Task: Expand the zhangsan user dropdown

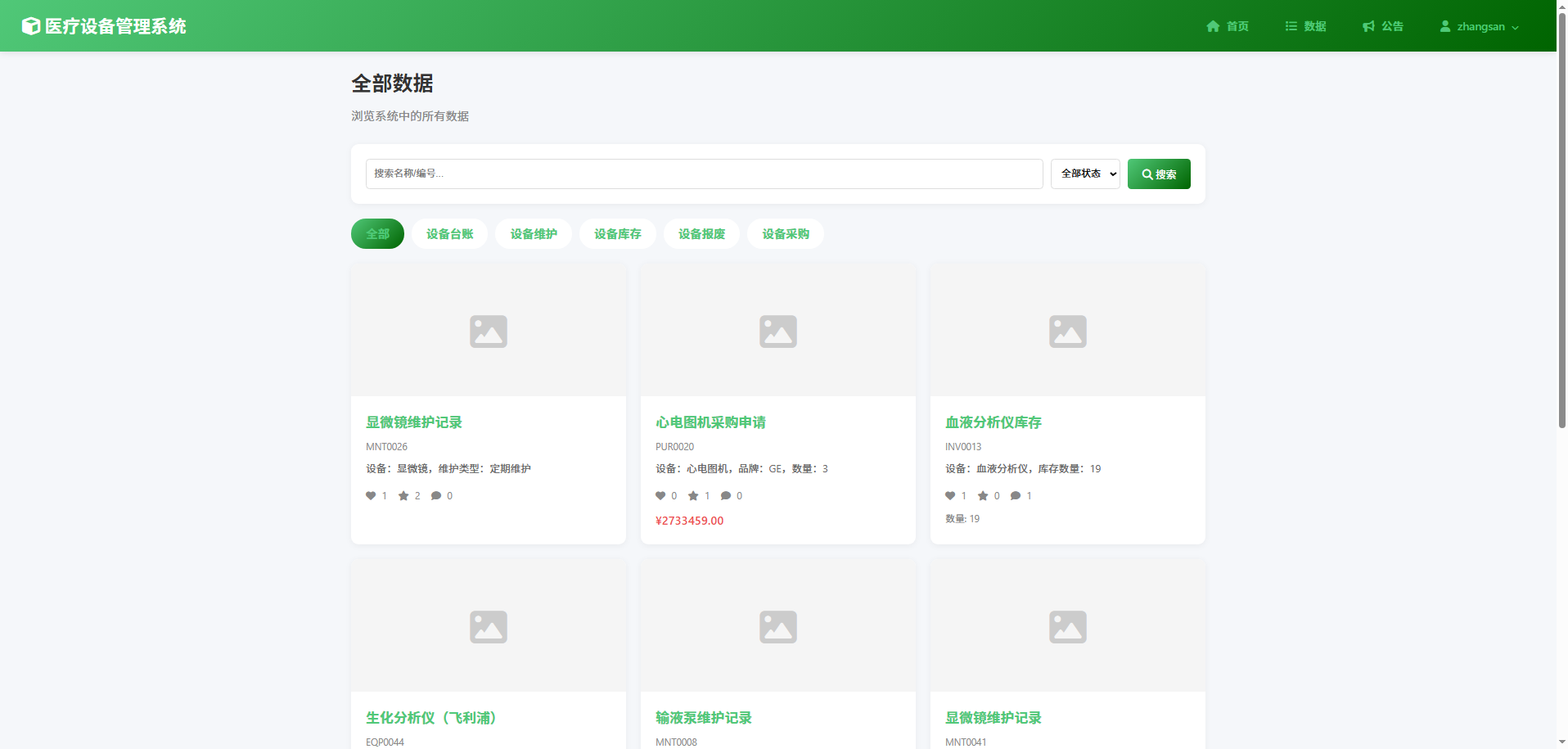Action: 1480,26
